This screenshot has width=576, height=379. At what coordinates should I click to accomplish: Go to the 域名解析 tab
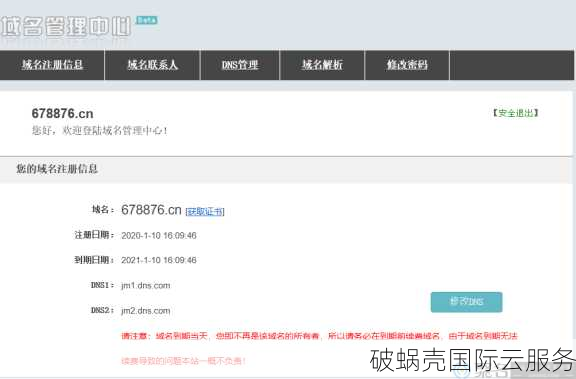(x=322, y=65)
